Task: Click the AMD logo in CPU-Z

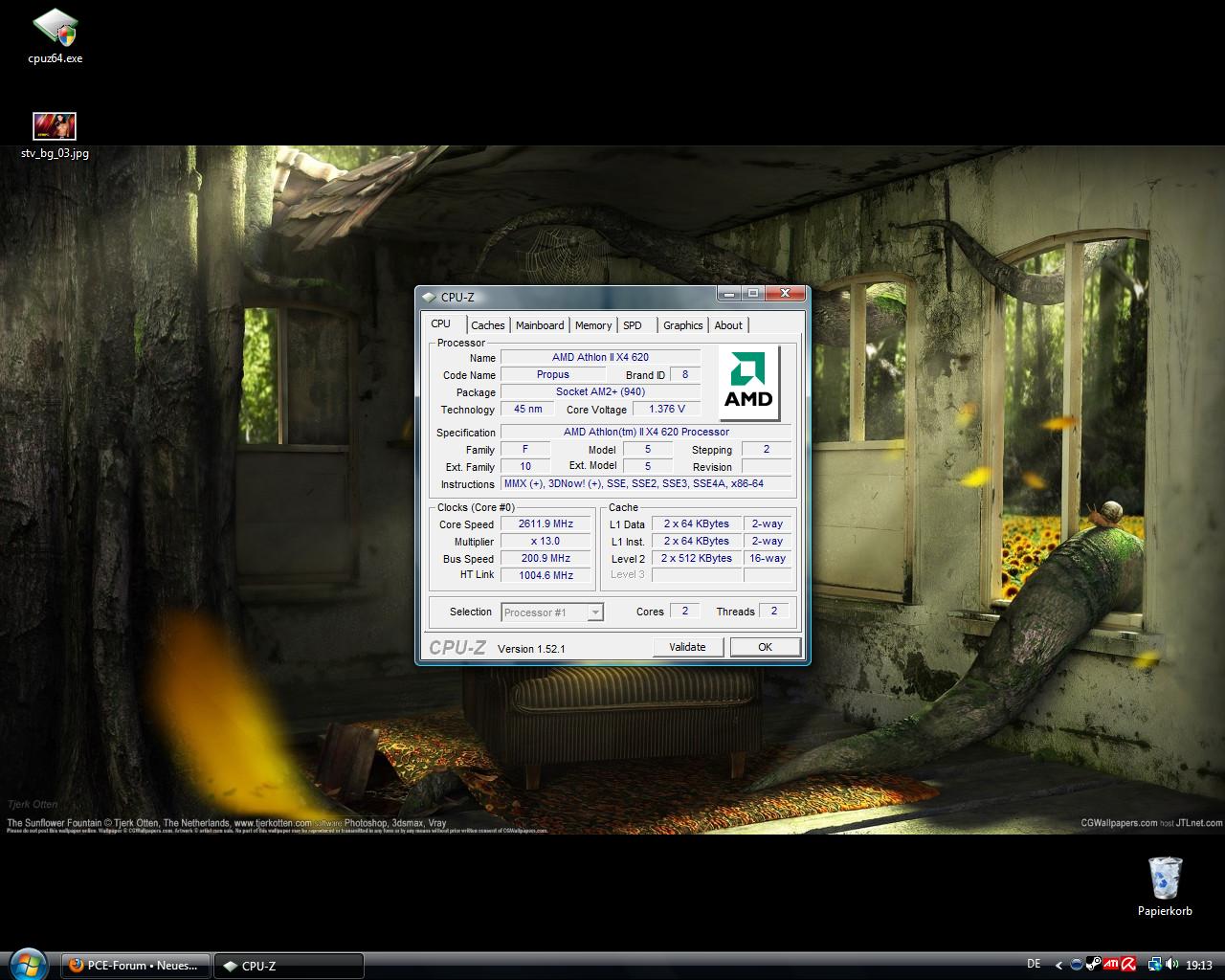Action: coord(748,383)
